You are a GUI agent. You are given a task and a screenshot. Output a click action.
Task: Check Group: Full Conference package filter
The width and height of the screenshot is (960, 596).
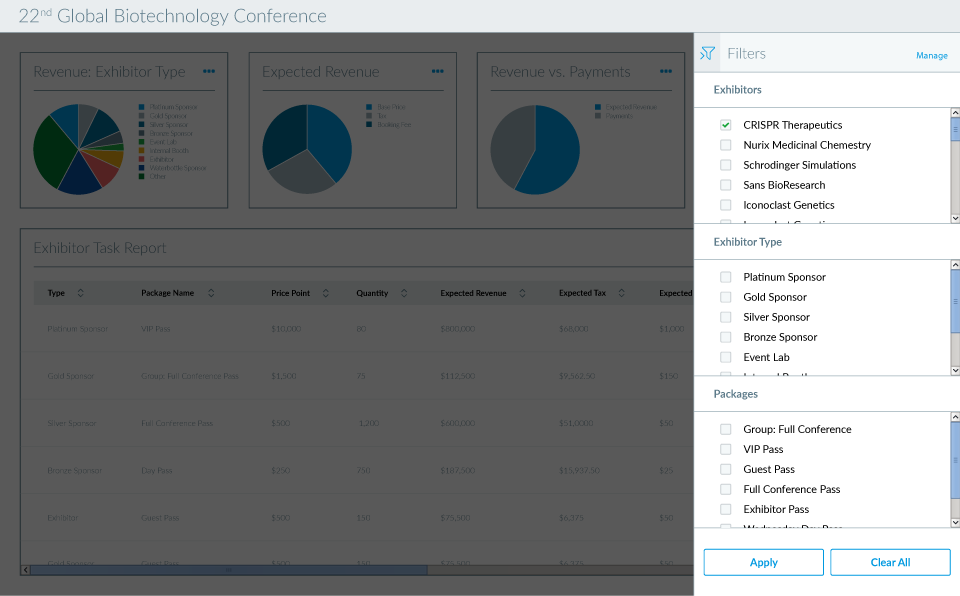726,429
